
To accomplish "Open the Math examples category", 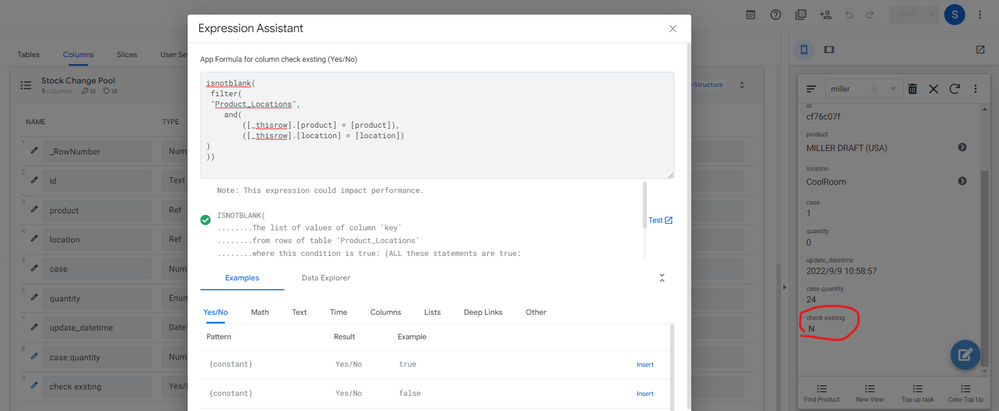I will [x=260, y=312].
